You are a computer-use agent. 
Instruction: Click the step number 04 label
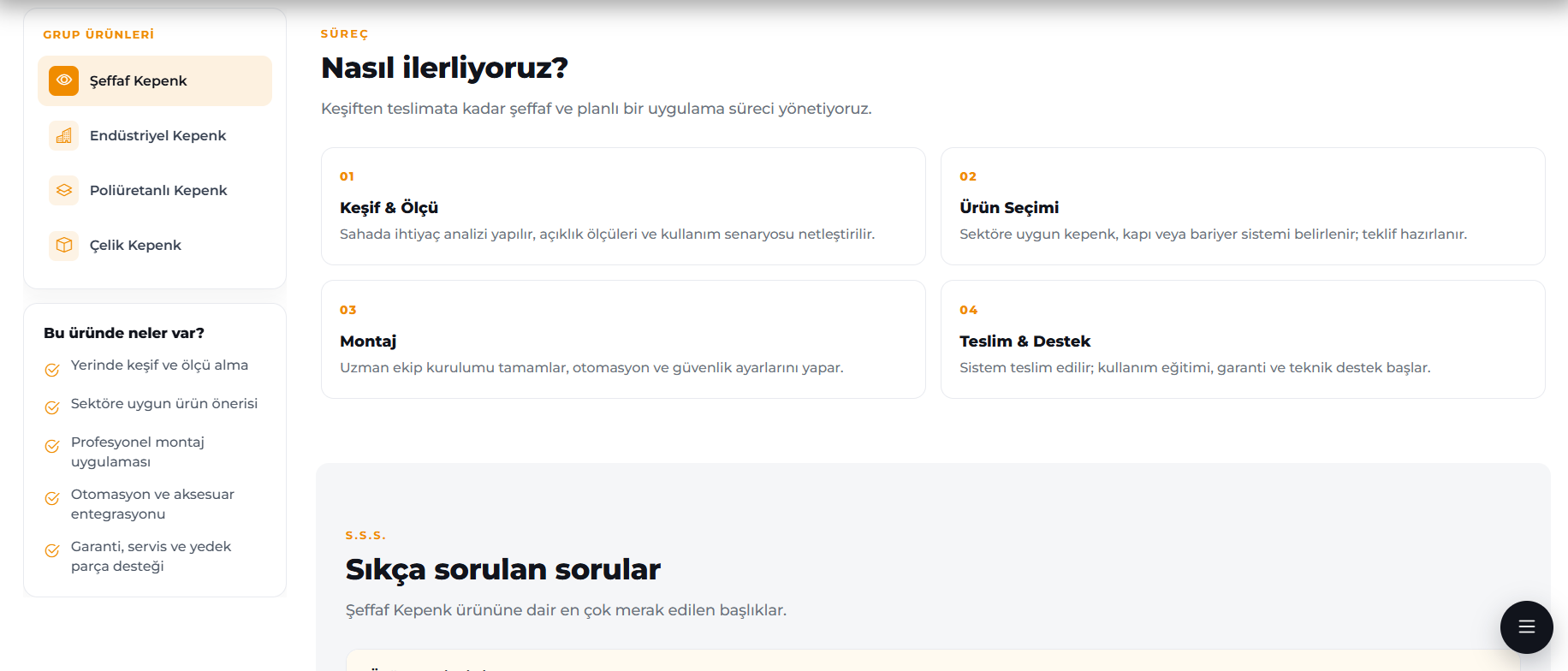click(968, 310)
